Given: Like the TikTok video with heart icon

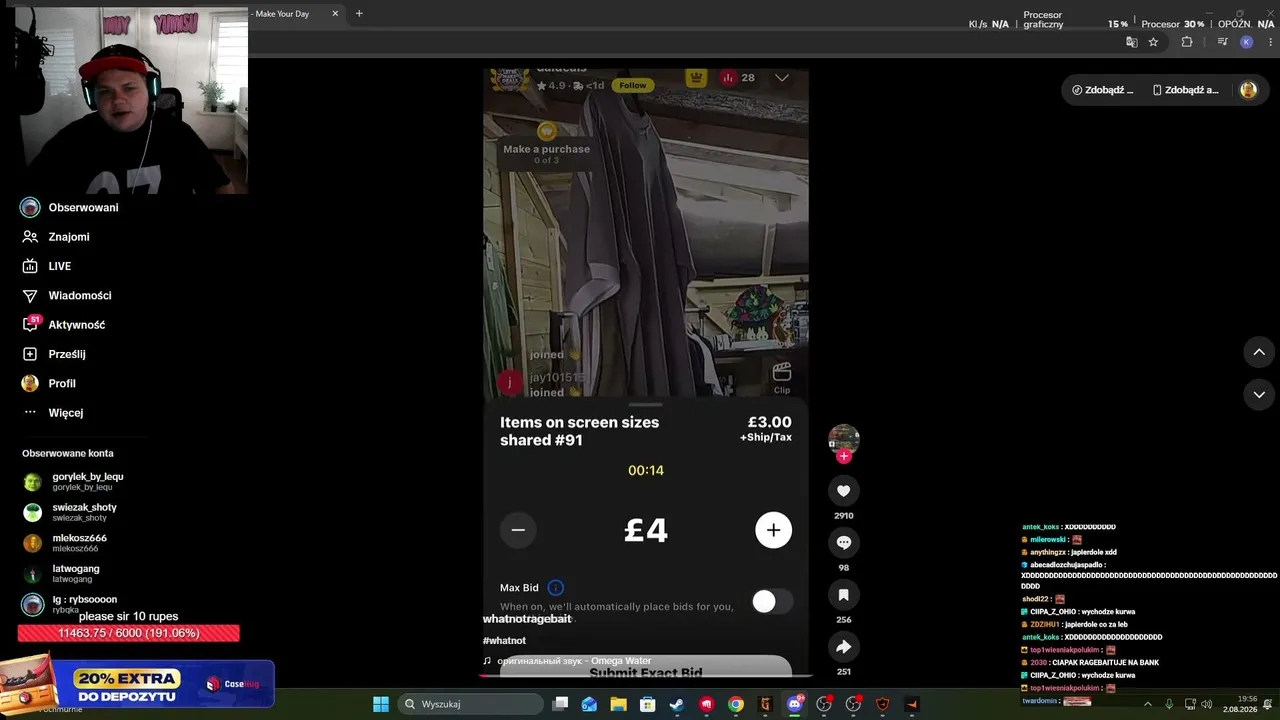Looking at the screenshot, I should coord(843,491).
